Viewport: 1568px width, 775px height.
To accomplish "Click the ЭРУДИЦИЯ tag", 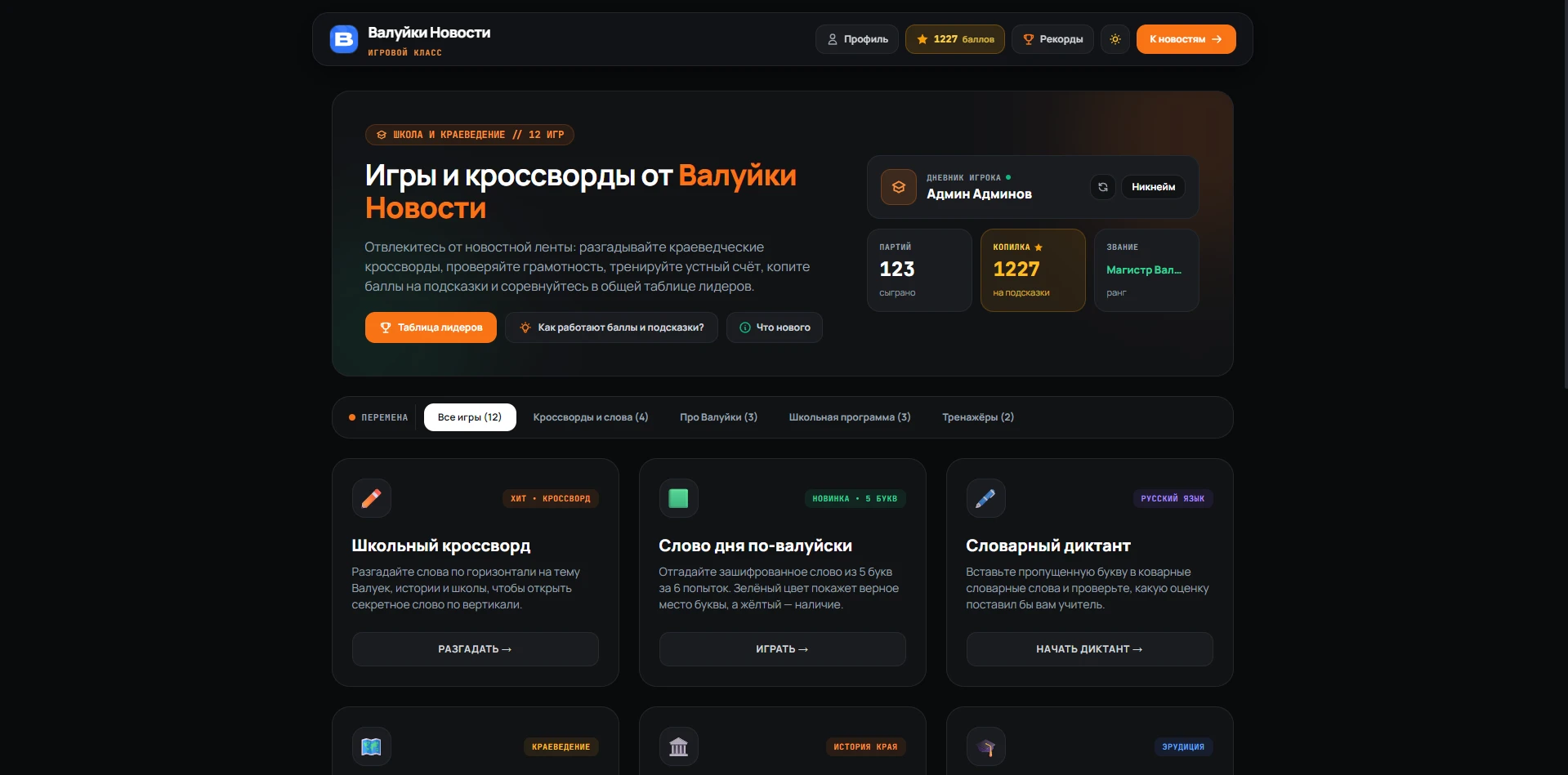I will 1183,747.
